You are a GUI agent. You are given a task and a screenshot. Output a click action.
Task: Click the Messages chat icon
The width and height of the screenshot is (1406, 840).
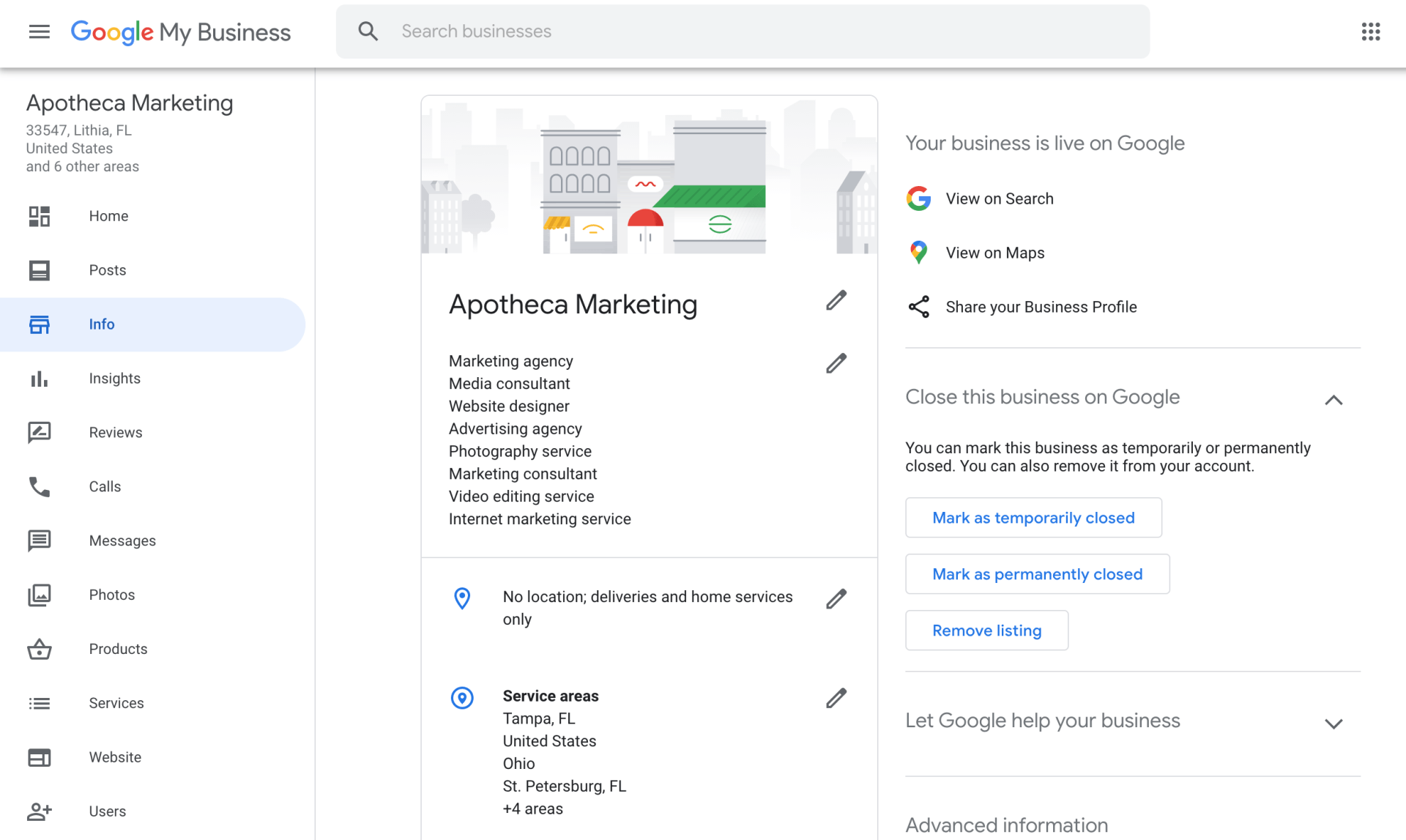pyautogui.click(x=40, y=540)
